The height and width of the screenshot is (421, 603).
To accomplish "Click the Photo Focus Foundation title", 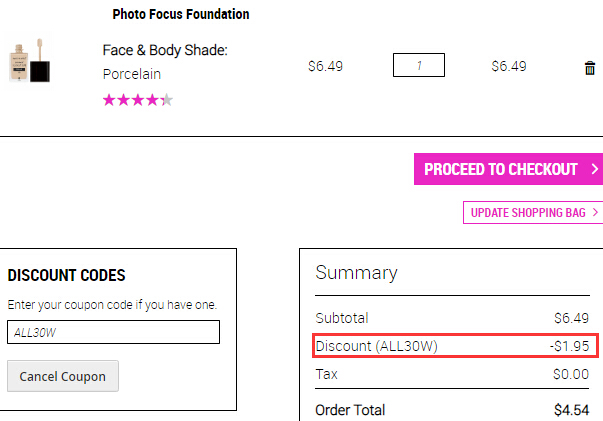I will click(x=181, y=14).
